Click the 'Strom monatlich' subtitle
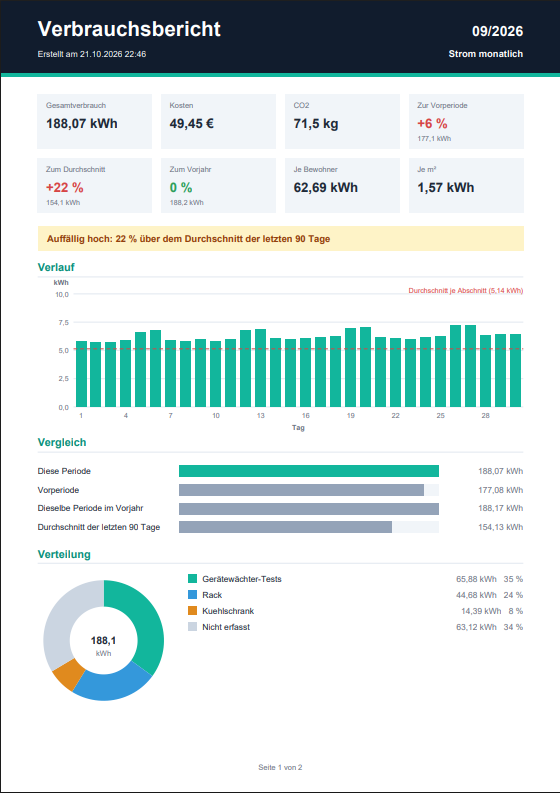Viewport: 560px width, 793px height. pyautogui.click(x=486, y=54)
